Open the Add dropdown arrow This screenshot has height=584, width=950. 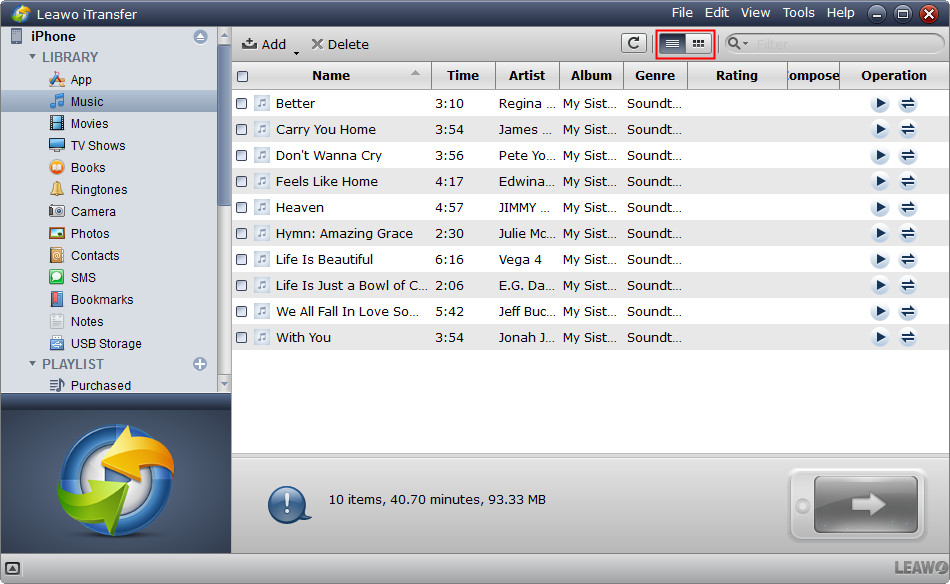296,50
